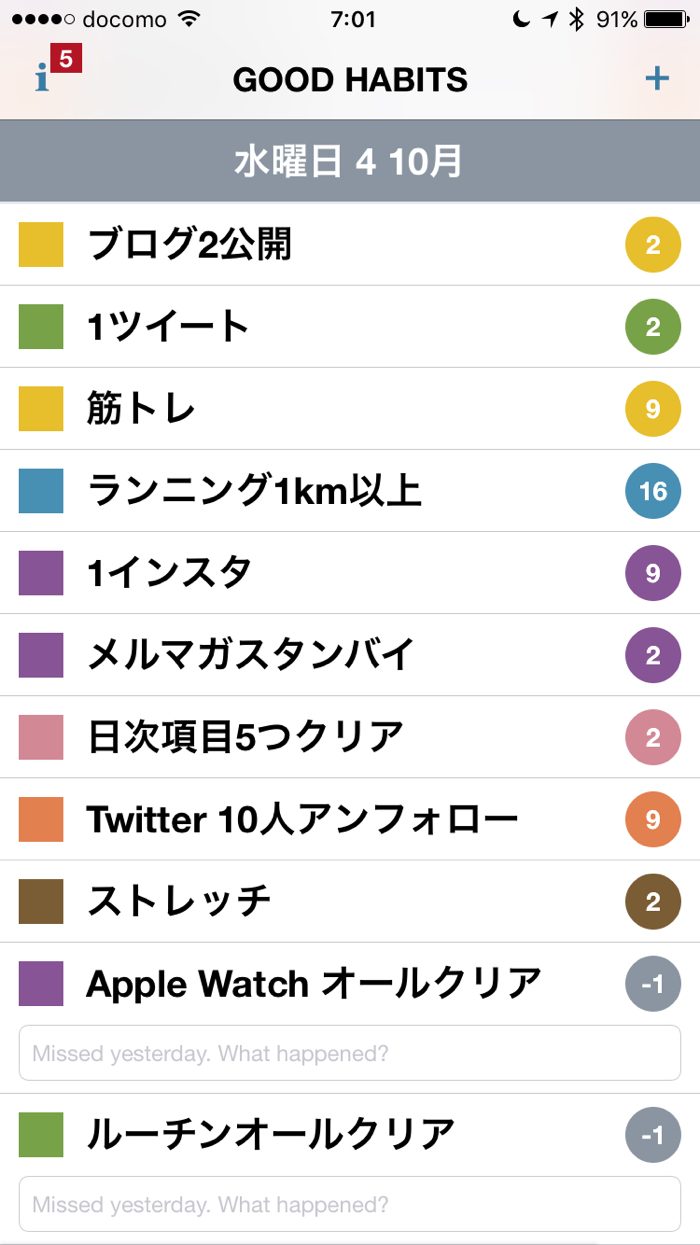The height and width of the screenshot is (1245, 700).
Task: Tap the brown streak badge for ストレッチ
Action: 653,901
